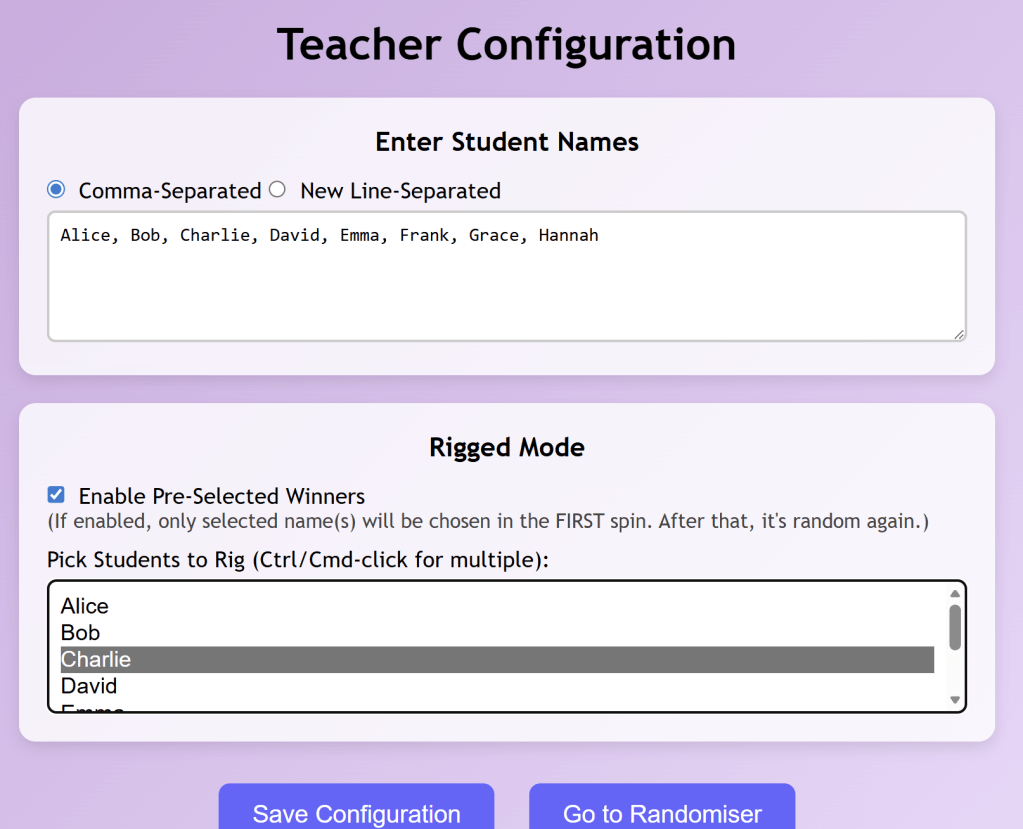Pick Bob from the rig student list

[x=81, y=633]
